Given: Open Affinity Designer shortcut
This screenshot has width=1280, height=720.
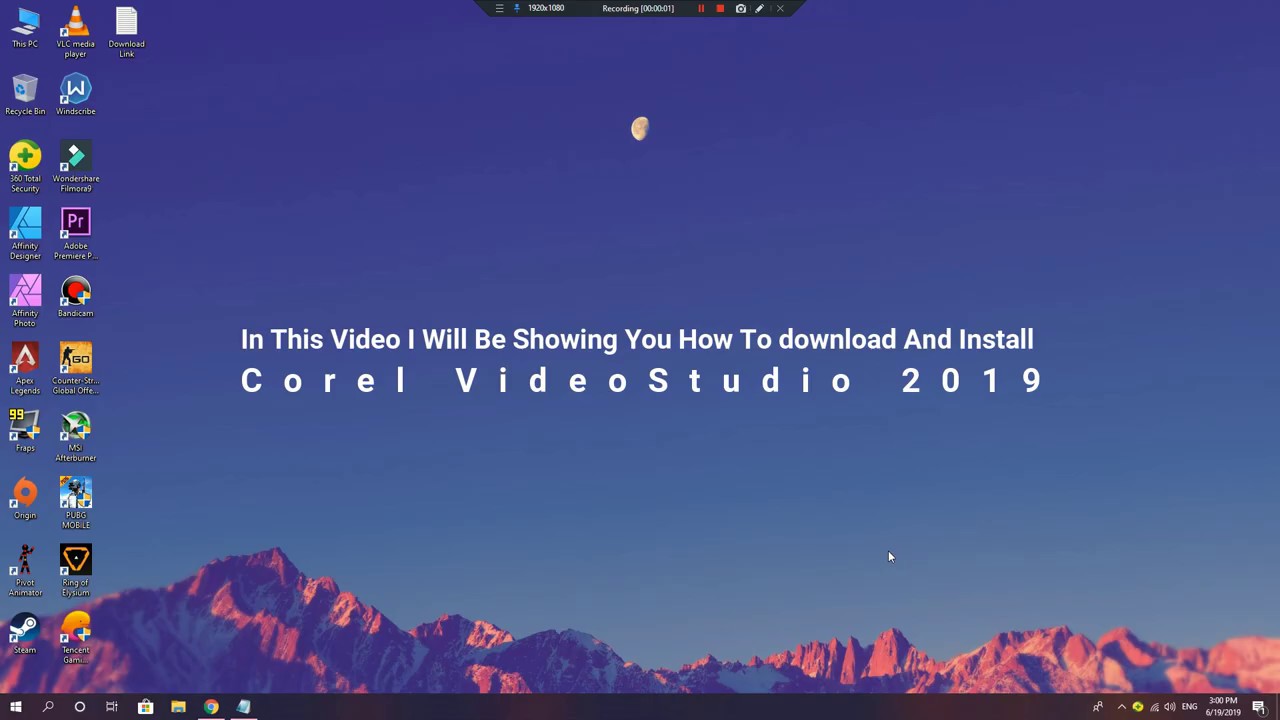Looking at the screenshot, I should click(25, 234).
